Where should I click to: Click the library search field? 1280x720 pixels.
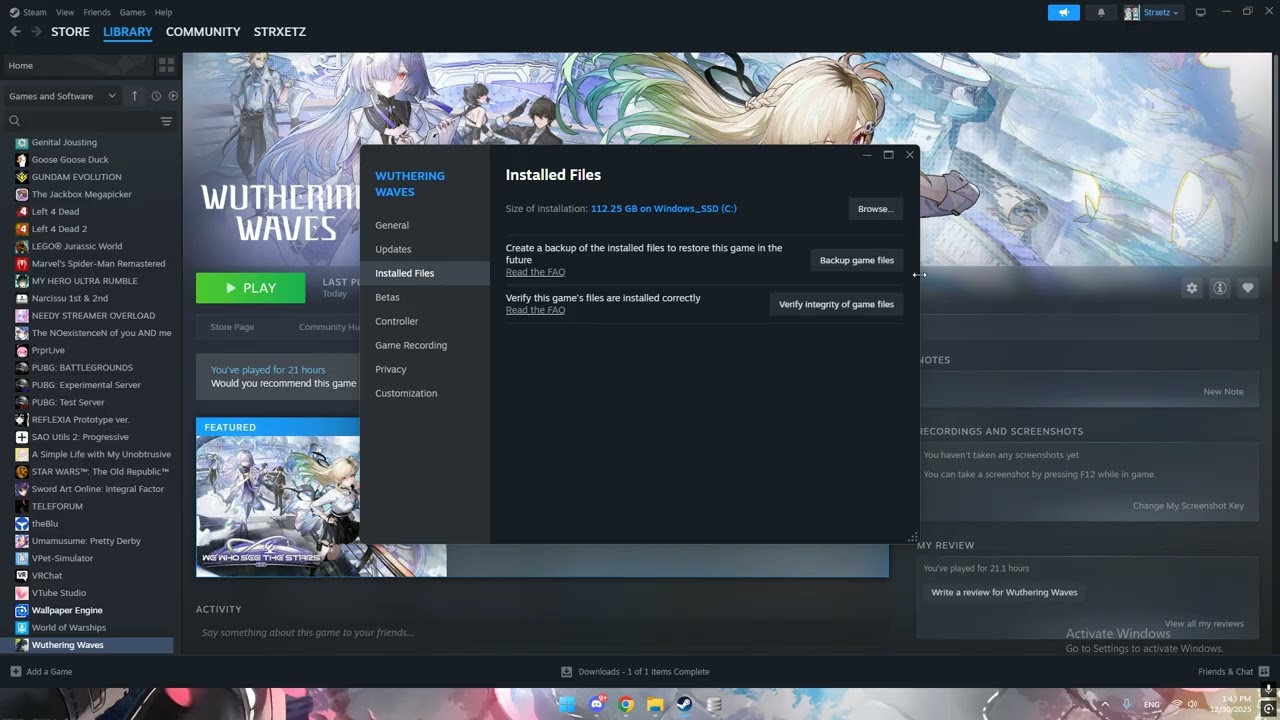point(80,121)
